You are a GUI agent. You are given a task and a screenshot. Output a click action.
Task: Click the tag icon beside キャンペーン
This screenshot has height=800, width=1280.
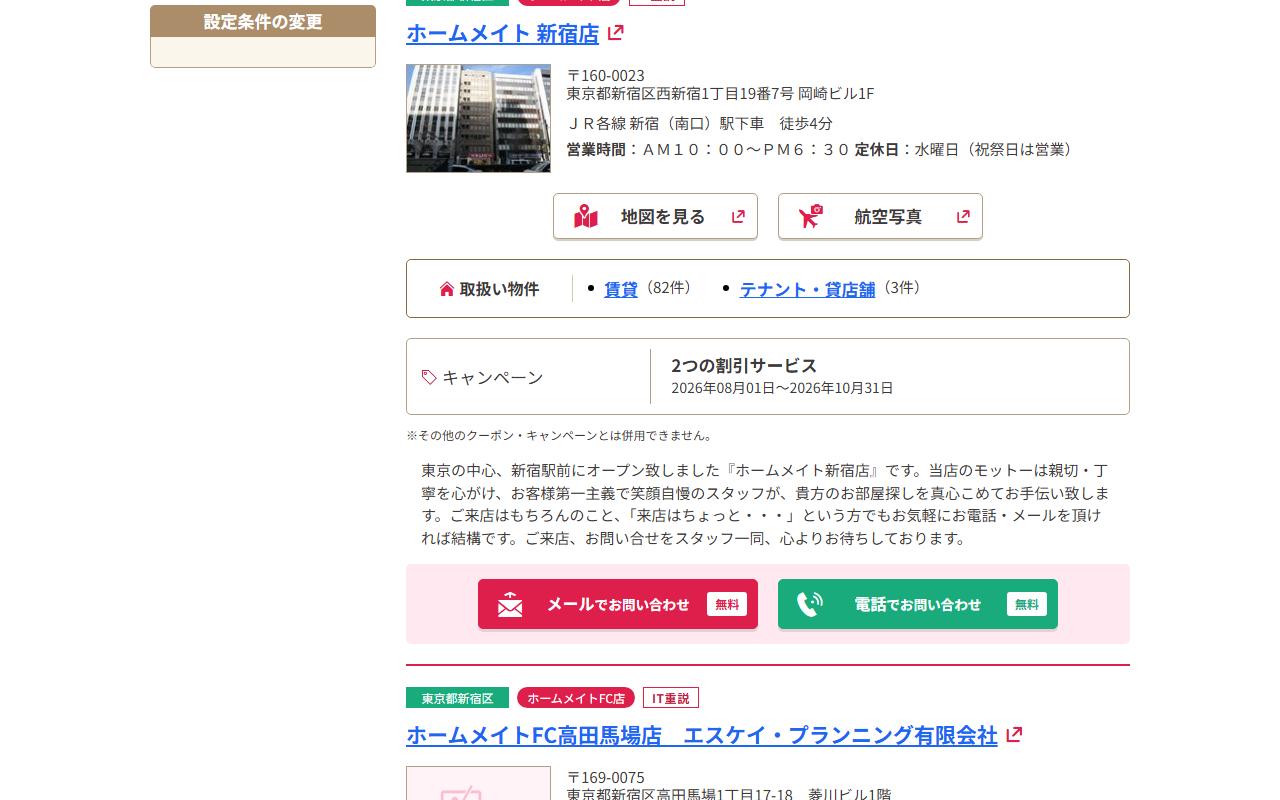[429, 377]
